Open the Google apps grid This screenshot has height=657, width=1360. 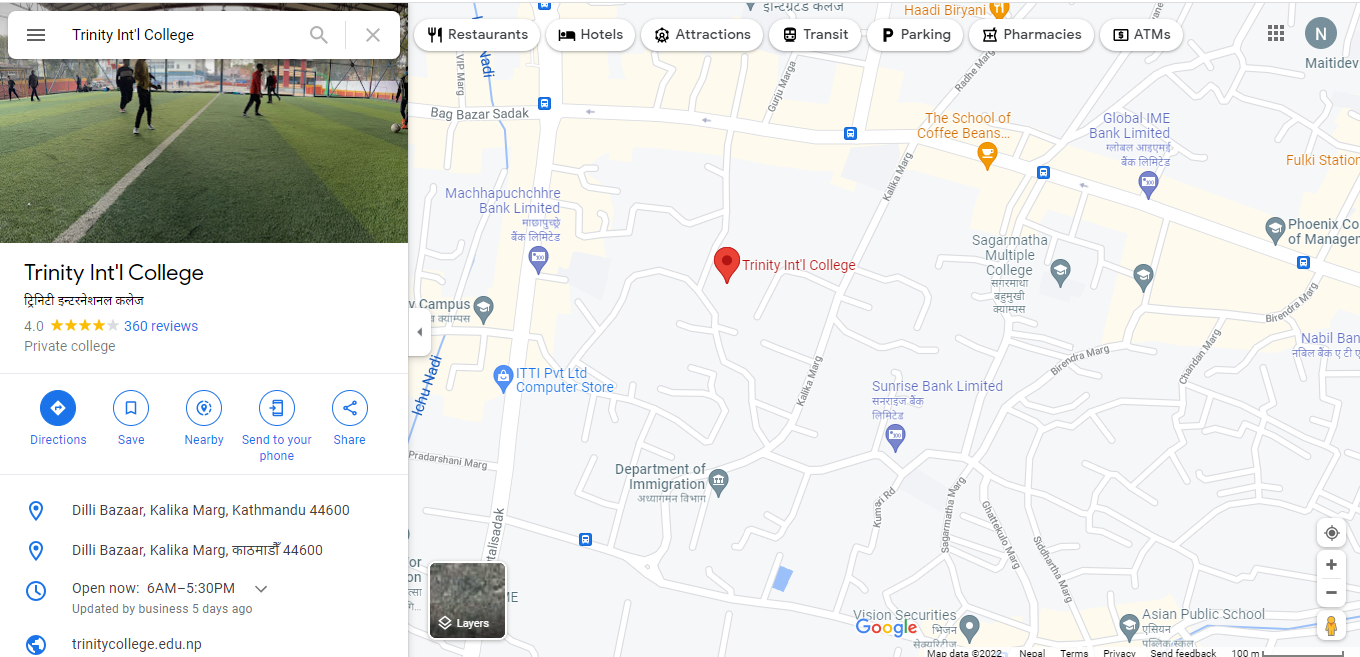(x=1276, y=33)
